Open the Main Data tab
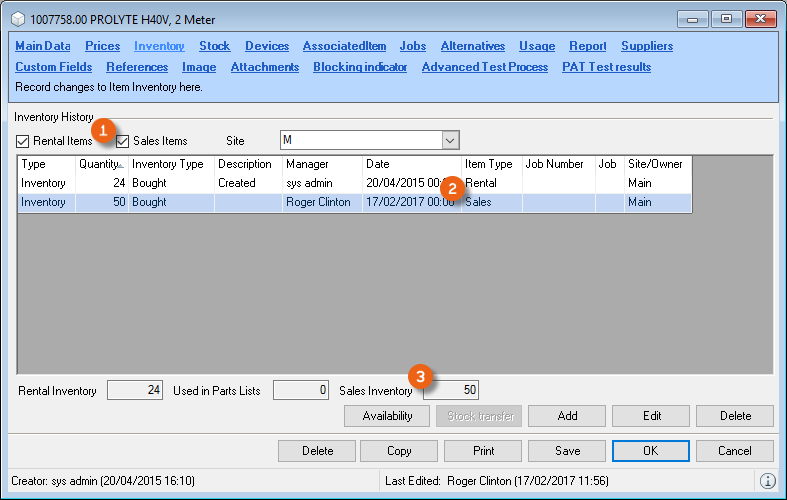This screenshot has width=787, height=500. point(43,46)
